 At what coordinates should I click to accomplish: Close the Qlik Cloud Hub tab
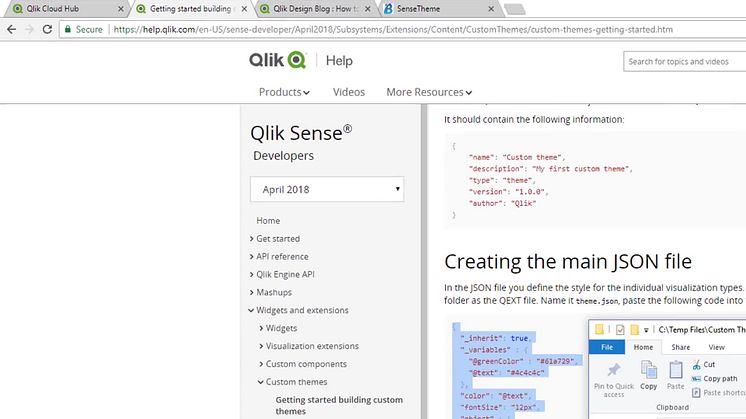point(121,9)
